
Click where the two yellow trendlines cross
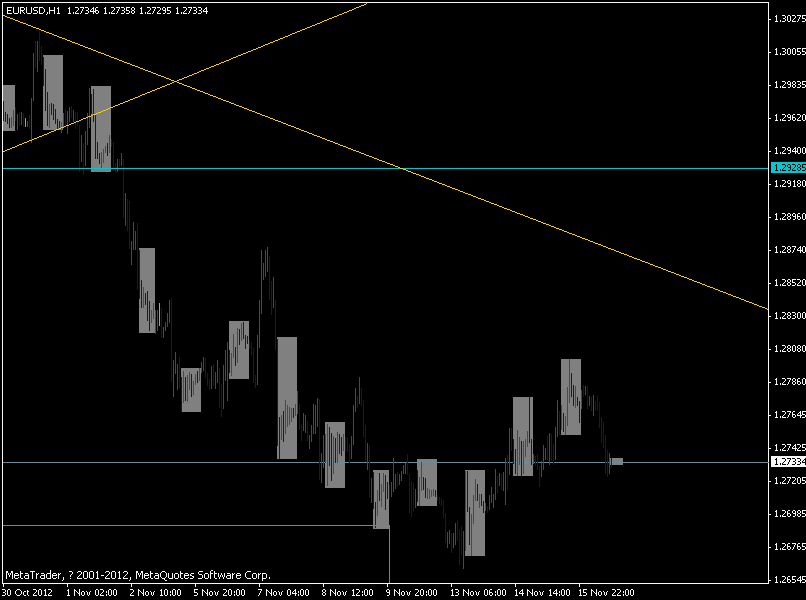click(176, 81)
